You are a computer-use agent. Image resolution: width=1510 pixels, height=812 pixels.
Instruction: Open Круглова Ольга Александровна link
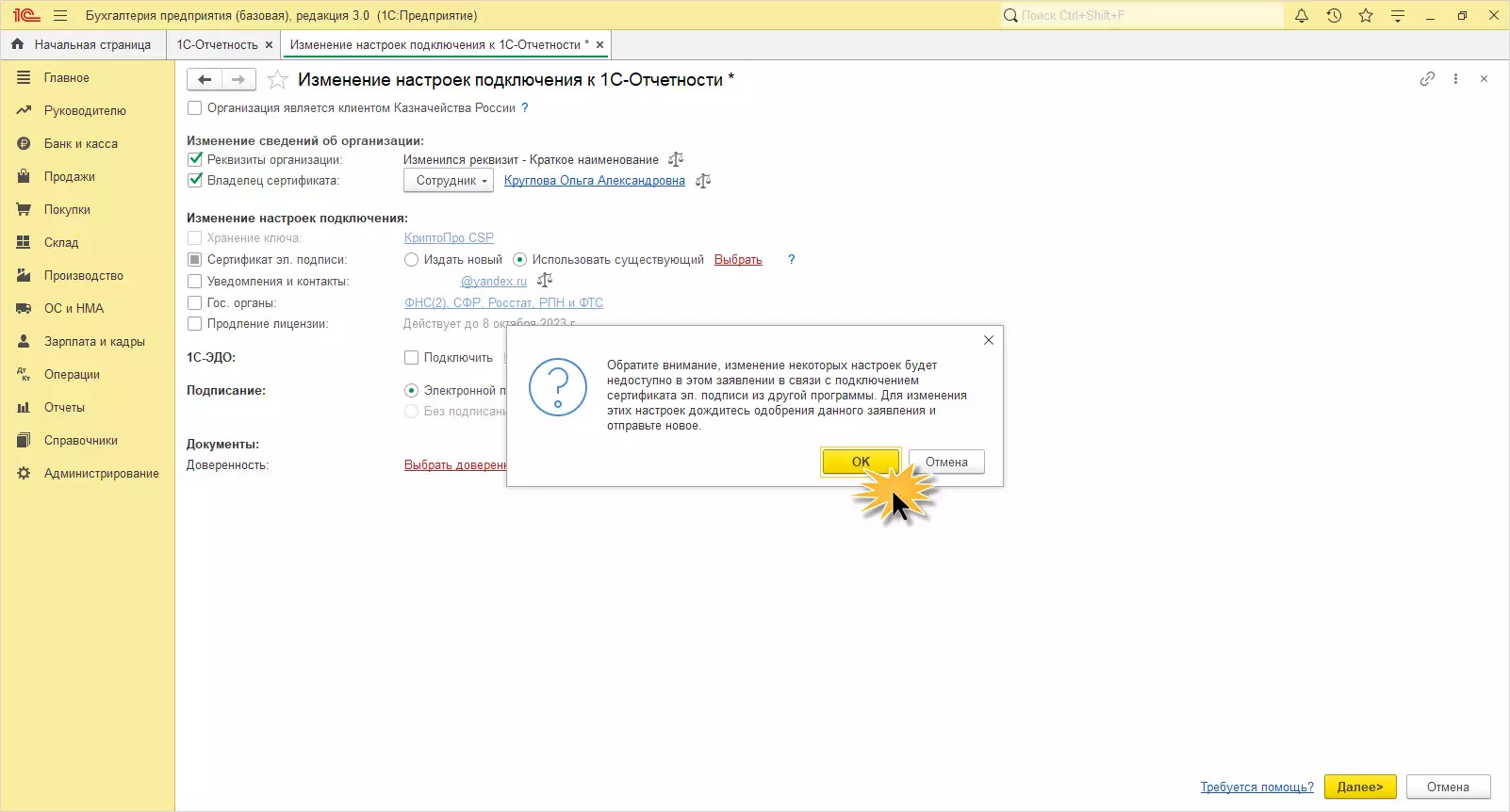(595, 180)
